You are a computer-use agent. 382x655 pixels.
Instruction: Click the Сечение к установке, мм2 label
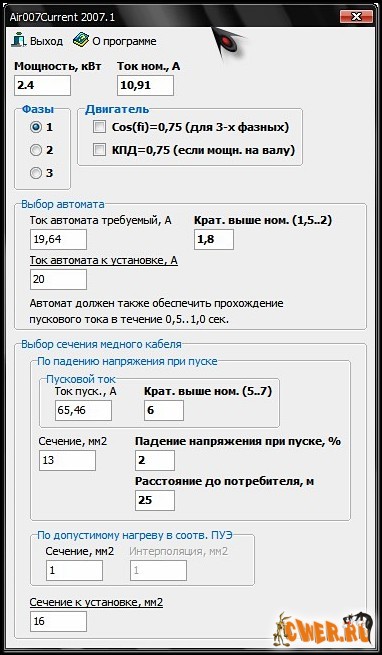(96, 603)
